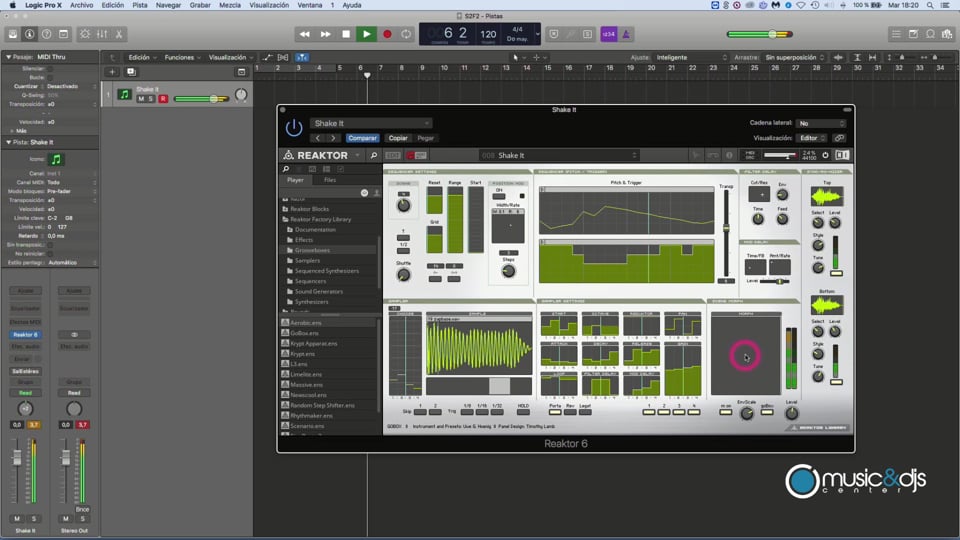Click the plugin link chain icon
The image size is (960, 540).
click(839, 138)
